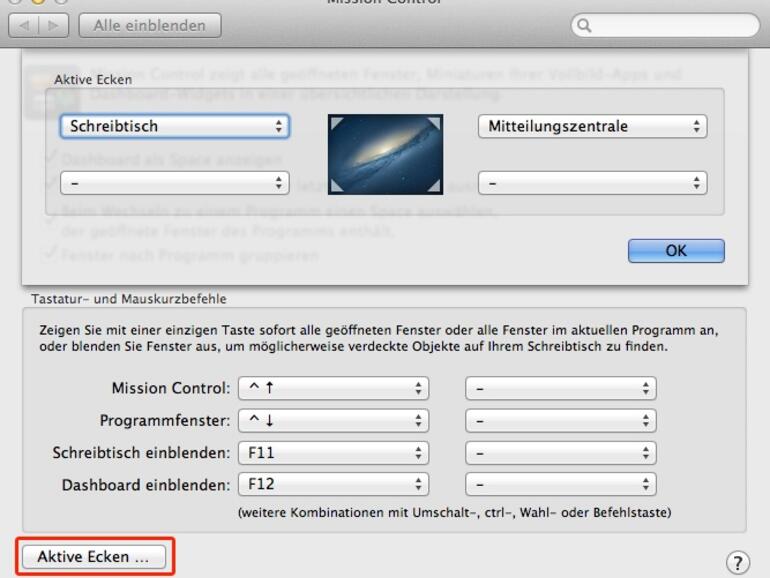Viewport: 770px width, 578px height.
Task: Change Schreibtisch einblenden F11 shortcut
Action: [333, 453]
